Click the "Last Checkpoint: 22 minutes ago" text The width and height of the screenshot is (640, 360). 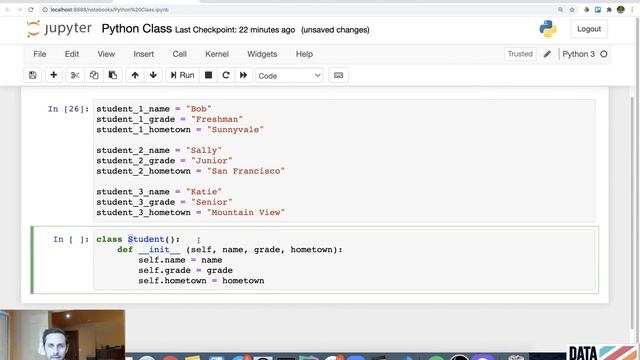[x=235, y=30]
